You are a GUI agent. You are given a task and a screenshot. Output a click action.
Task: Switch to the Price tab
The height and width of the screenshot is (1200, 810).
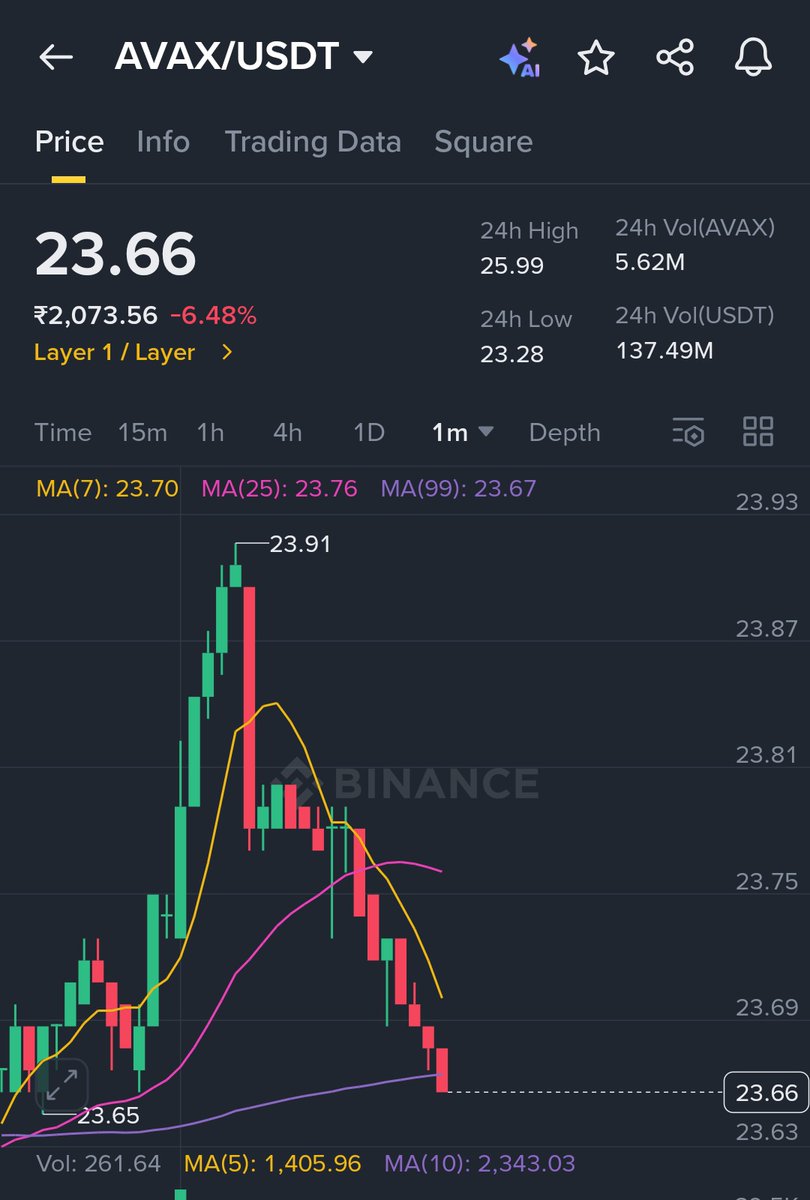click(69, 142)
